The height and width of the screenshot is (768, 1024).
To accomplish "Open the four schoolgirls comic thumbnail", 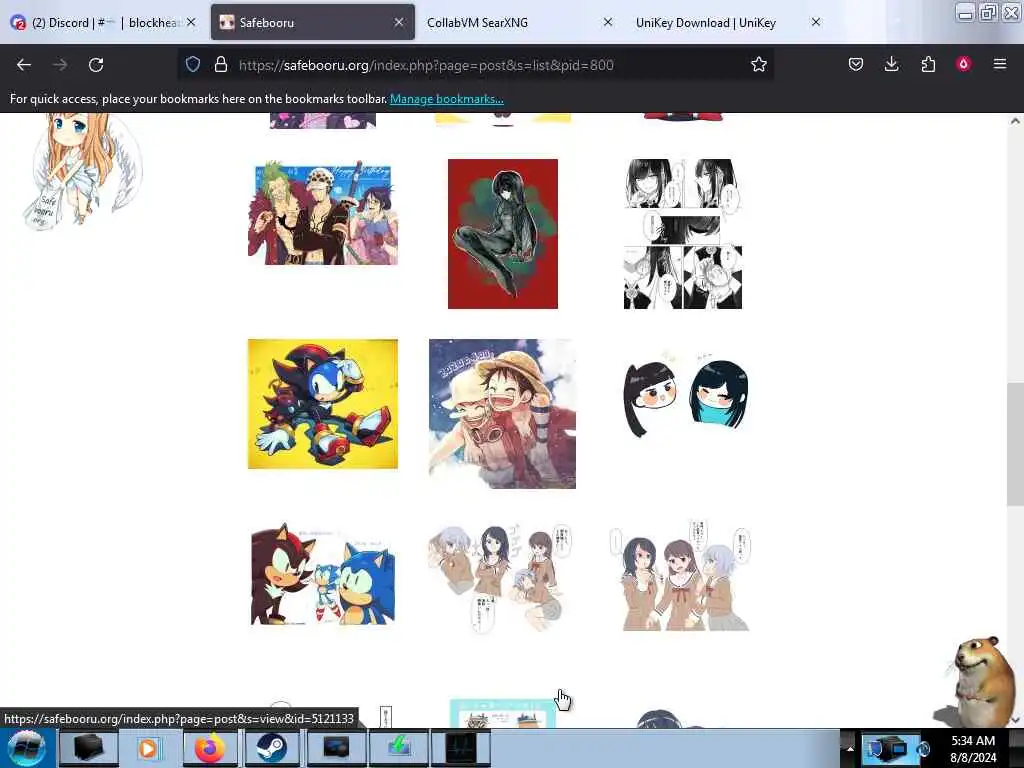I will tap(501, 577).
